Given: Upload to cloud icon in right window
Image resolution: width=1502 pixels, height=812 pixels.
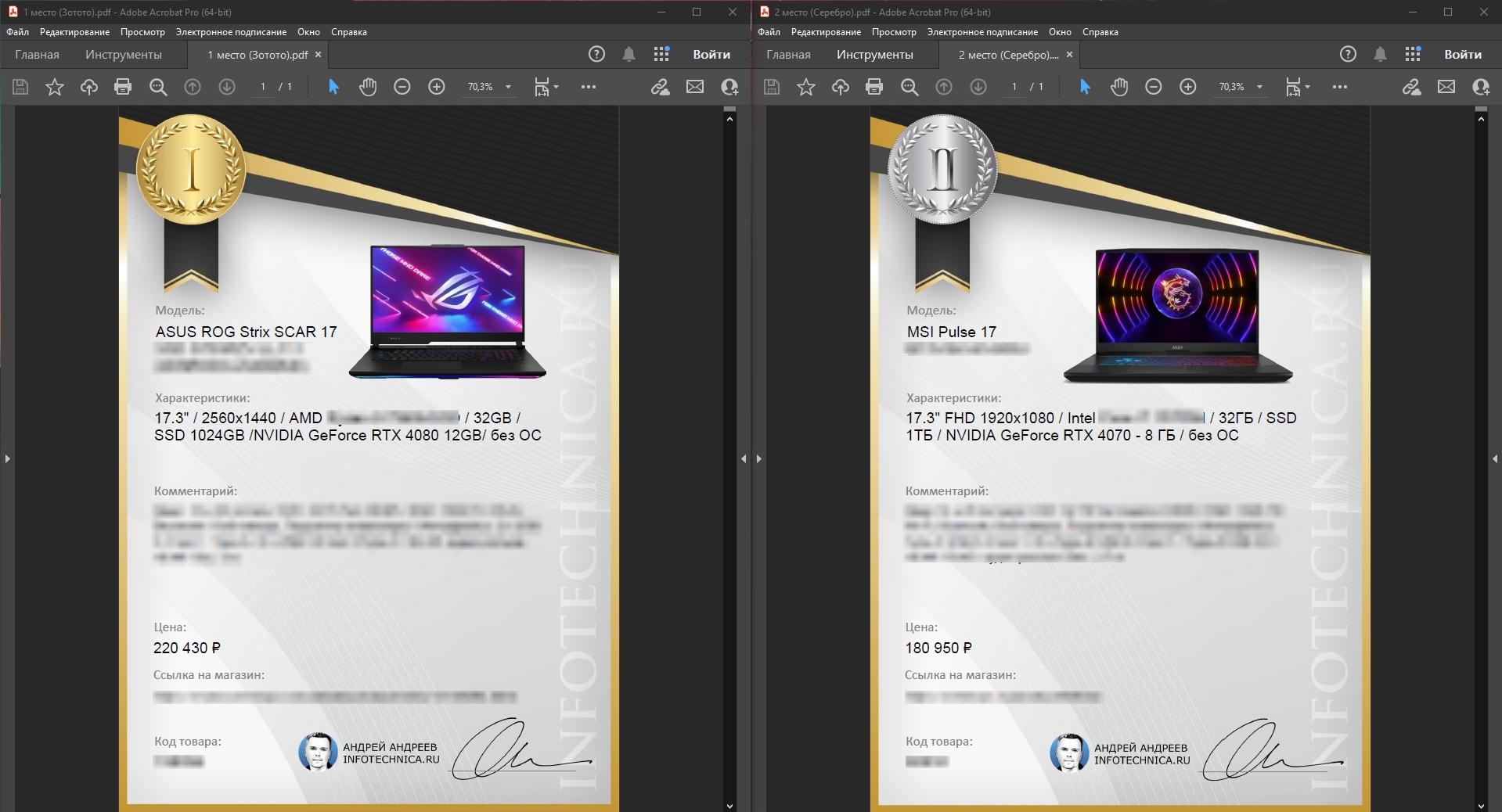Looking at the screenshot, I should (841, 87).
